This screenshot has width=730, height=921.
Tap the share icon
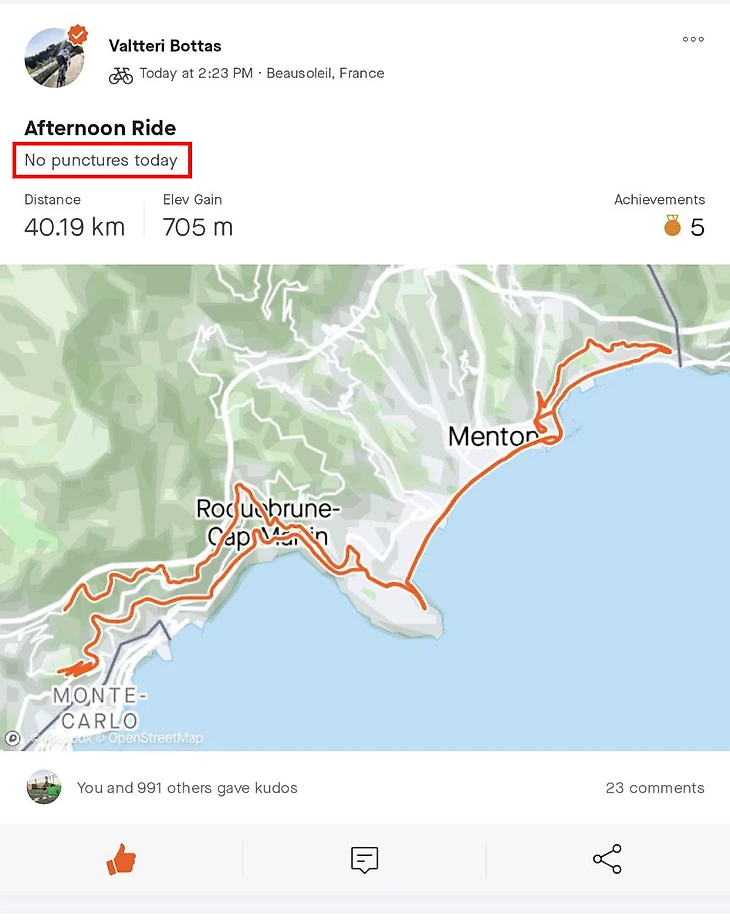click(607, 859)
